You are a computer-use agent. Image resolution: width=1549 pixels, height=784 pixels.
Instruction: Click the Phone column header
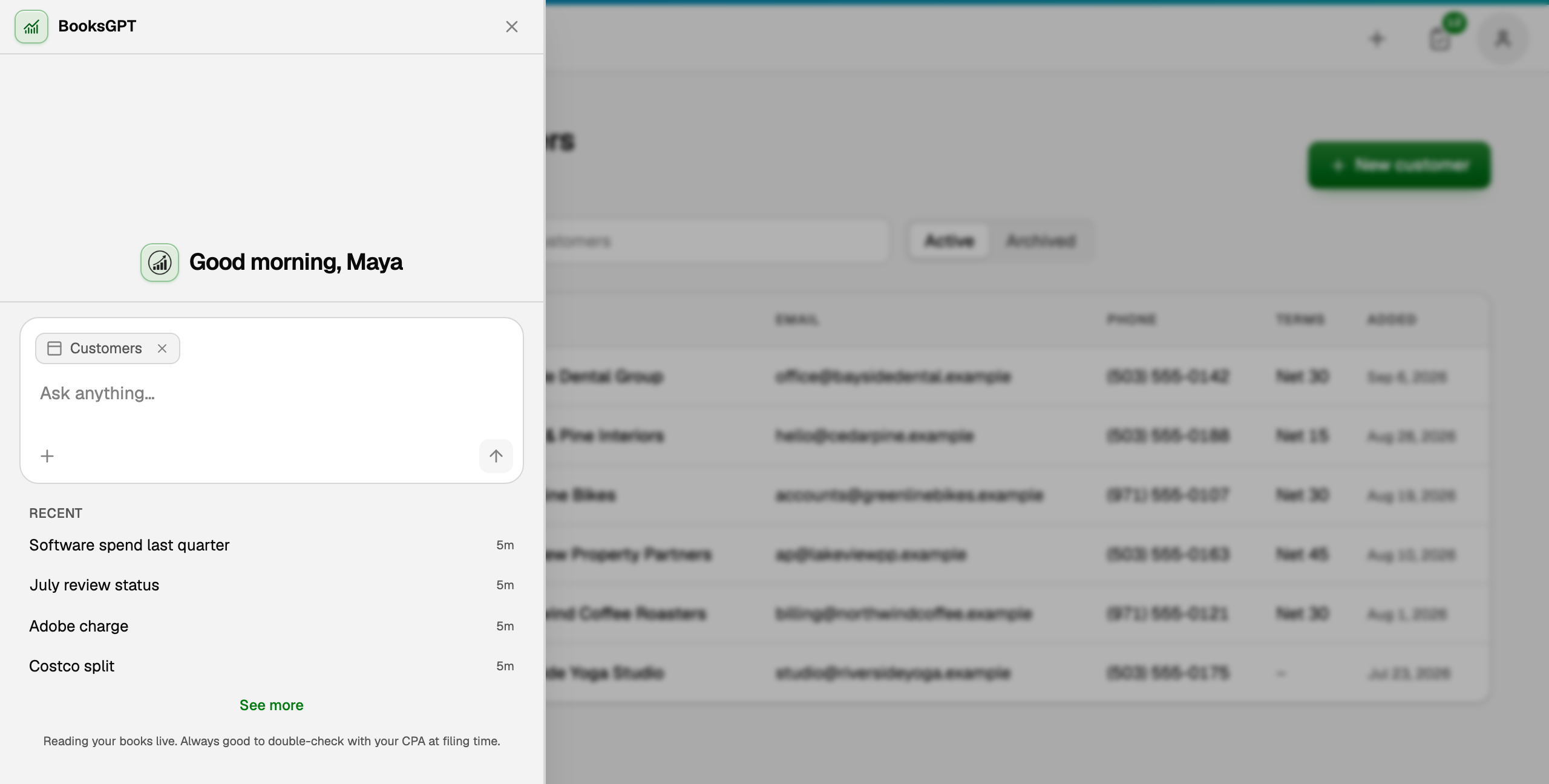coord(1131,319)
